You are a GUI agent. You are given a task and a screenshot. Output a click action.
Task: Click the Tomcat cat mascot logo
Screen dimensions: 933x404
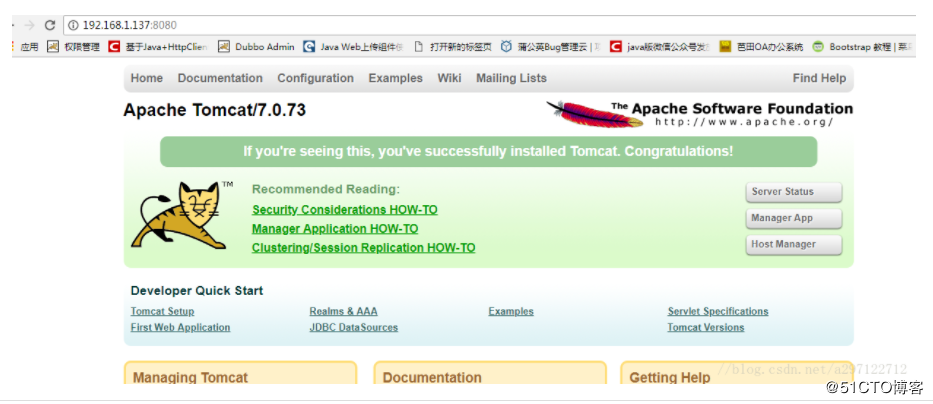(180, 215)
